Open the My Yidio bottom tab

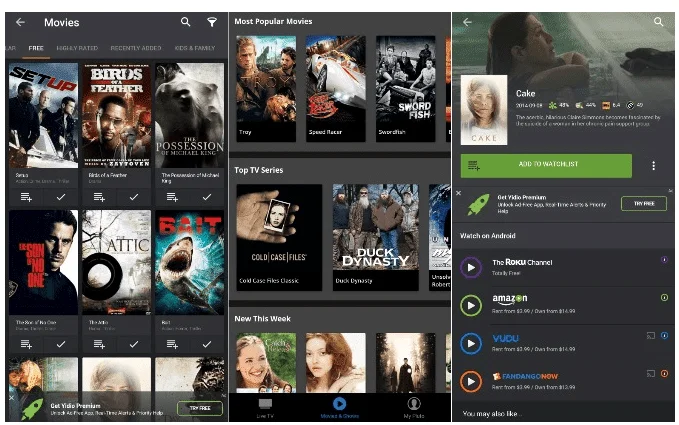413,407
